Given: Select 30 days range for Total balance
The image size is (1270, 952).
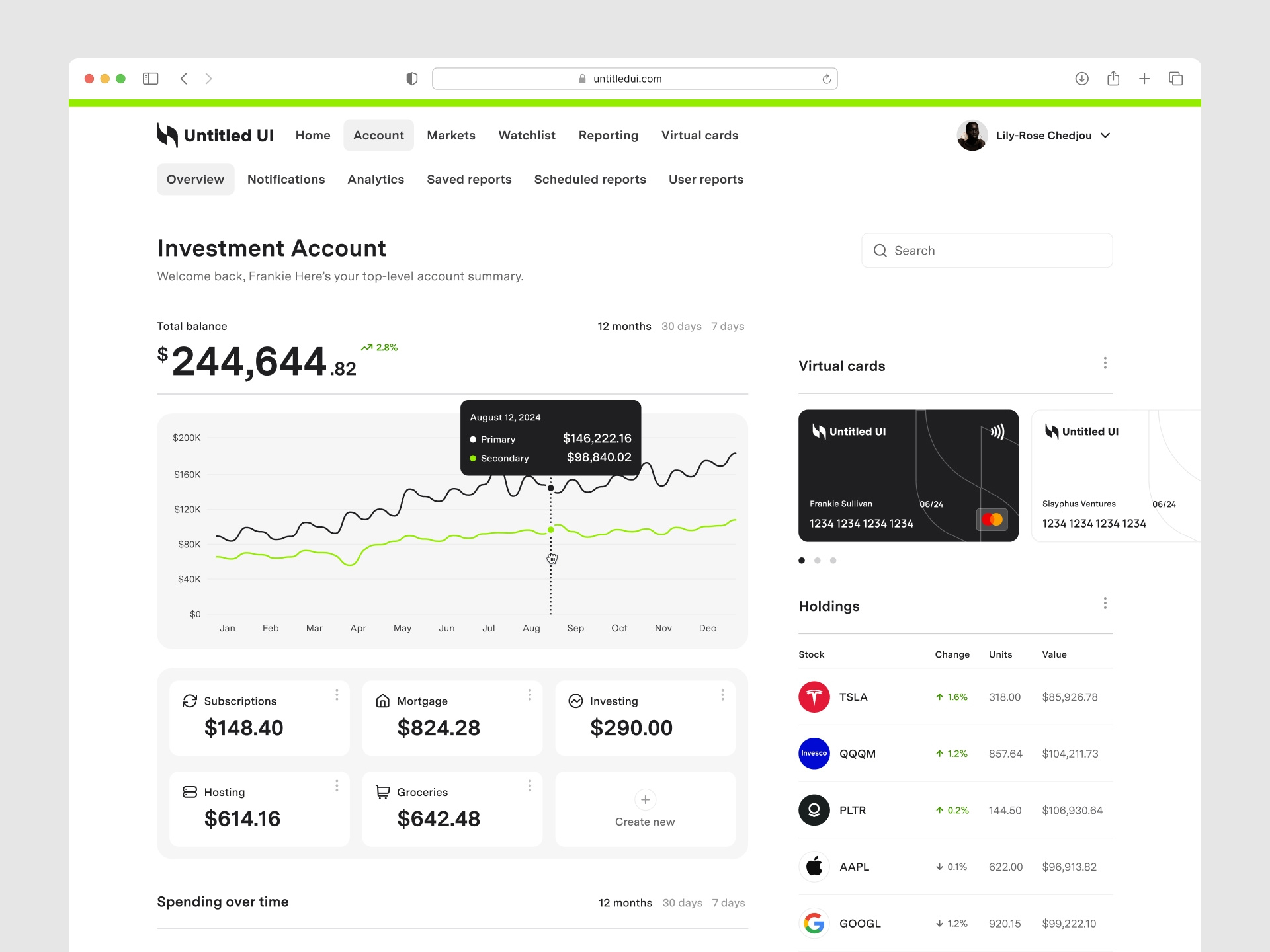Looking at the screenshot, I should [x=681, y=326].
